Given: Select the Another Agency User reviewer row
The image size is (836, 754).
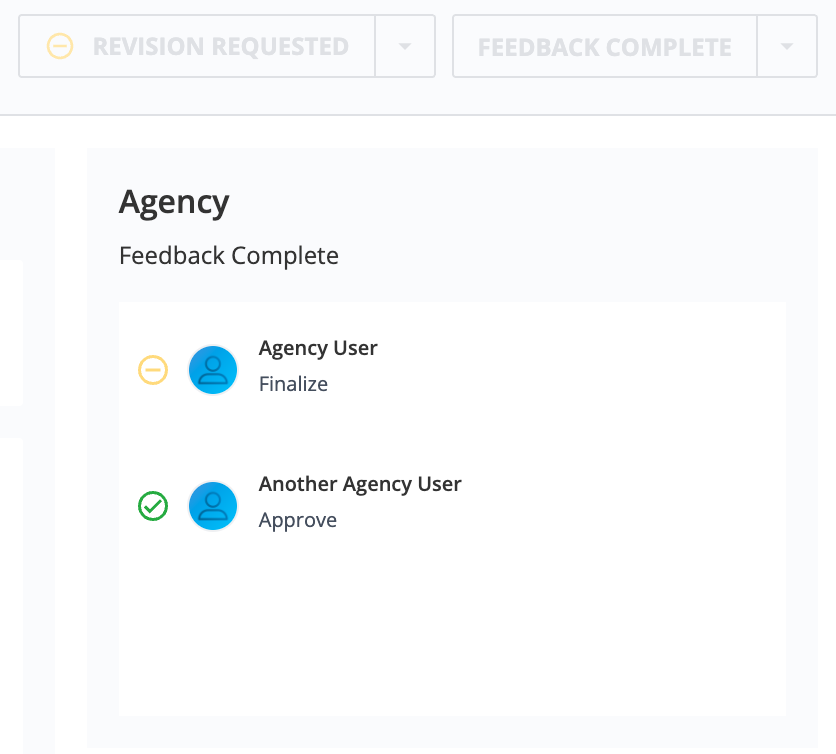Looking at the screenshot, I should tap(452, 506).
